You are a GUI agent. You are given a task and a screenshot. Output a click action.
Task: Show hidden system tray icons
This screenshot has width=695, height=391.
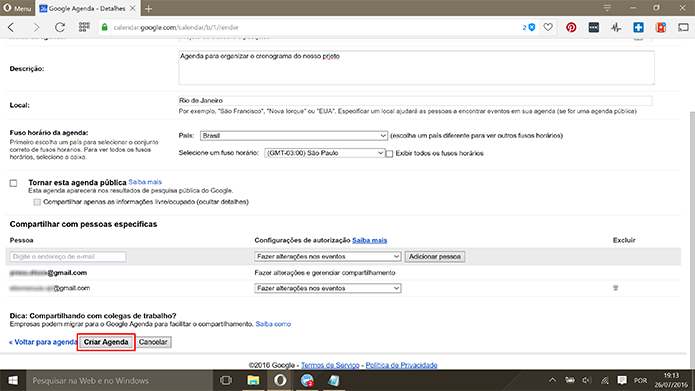552,380
